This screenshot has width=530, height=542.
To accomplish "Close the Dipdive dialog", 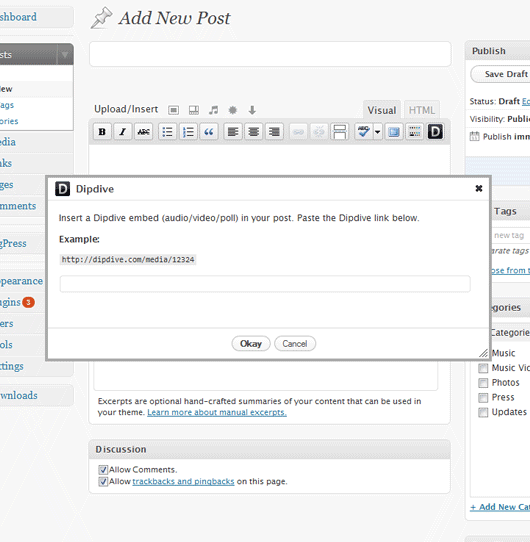I will click(x=479, y=188).
